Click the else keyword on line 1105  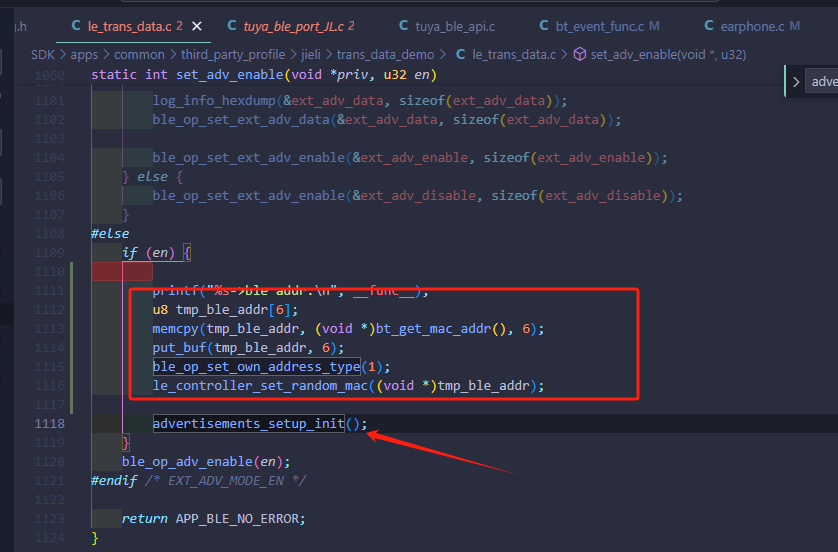pos(152,176)
